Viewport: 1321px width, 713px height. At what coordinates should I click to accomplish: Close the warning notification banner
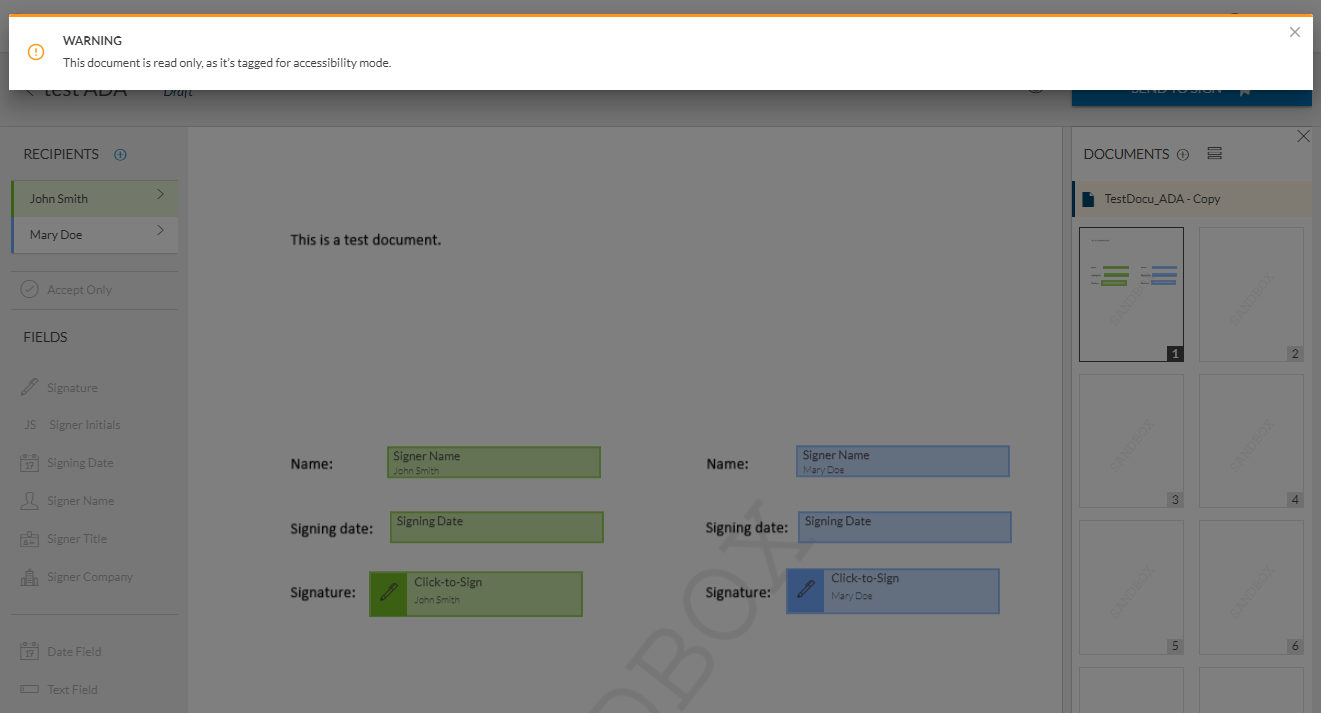click(1295, 32)
